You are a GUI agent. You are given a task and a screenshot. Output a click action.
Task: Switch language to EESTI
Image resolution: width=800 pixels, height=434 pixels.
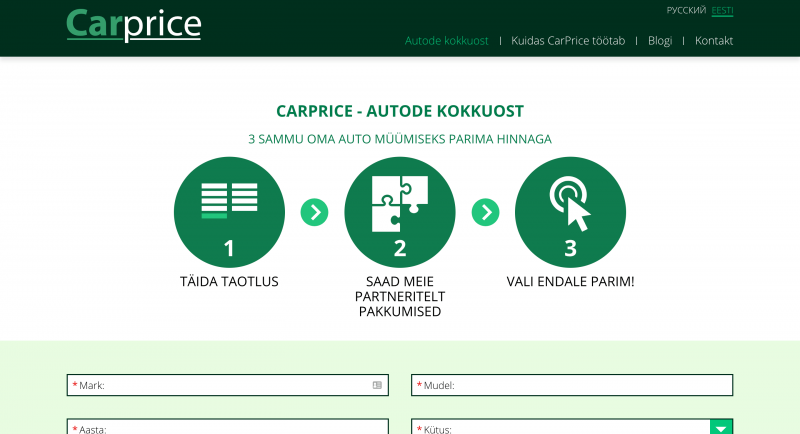click(722, 11)
